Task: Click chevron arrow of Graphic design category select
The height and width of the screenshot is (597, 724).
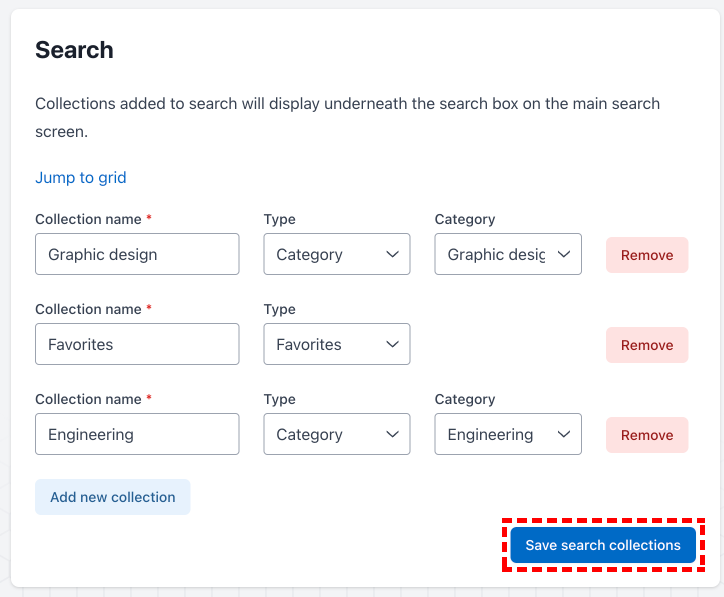Action: 564,254
